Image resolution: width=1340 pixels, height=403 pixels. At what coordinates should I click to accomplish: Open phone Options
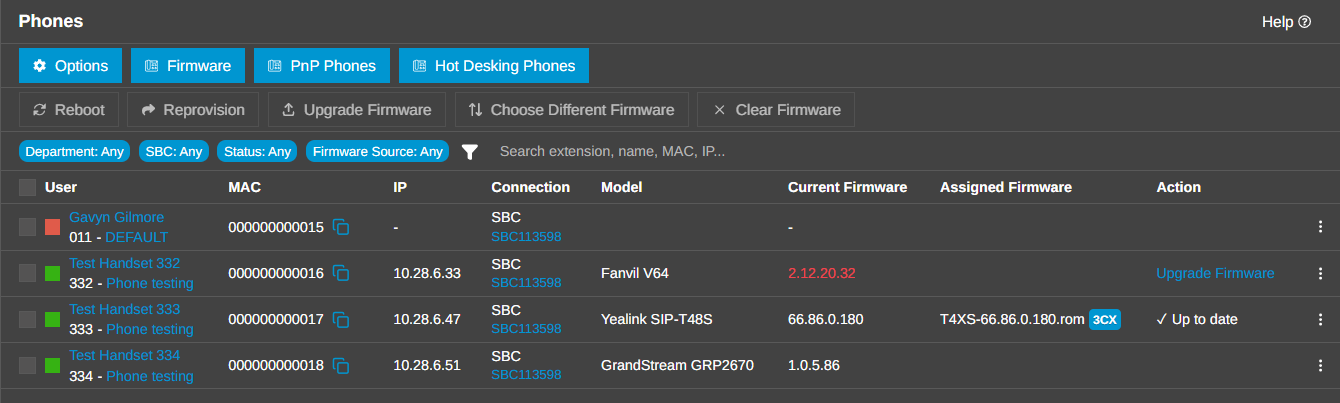70,66
